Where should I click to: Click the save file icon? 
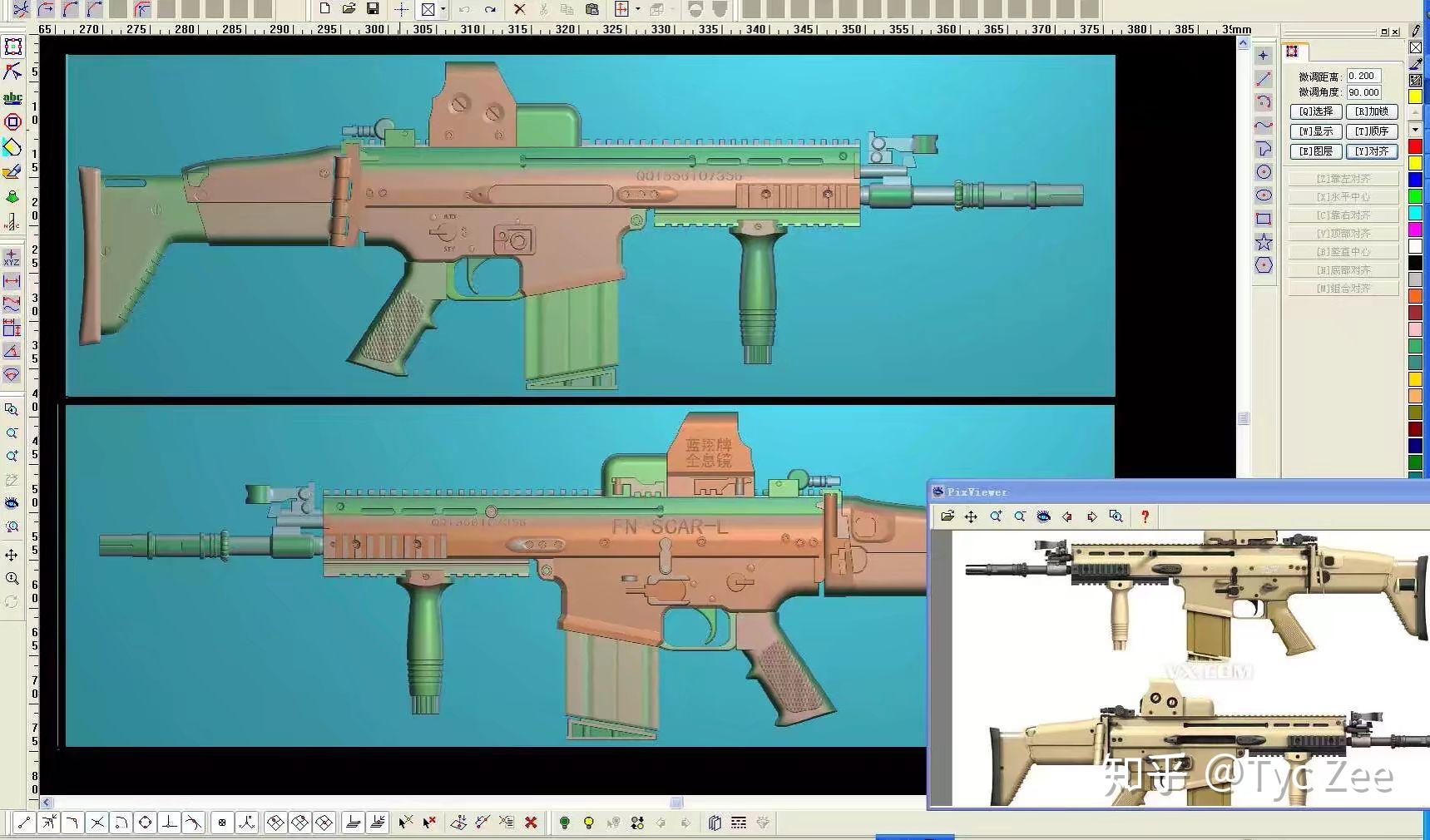pos(373,9)
